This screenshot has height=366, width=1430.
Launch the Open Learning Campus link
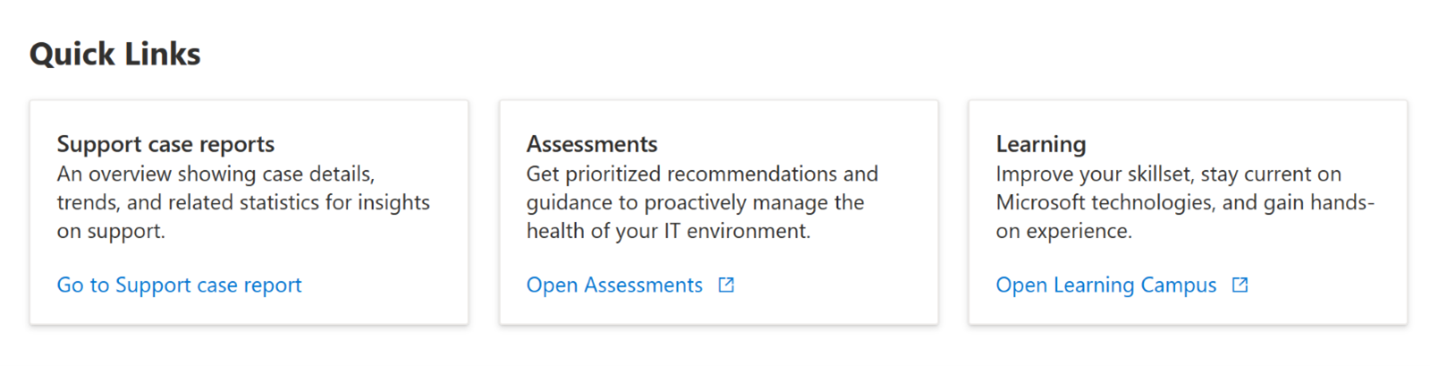point(1106,285)
